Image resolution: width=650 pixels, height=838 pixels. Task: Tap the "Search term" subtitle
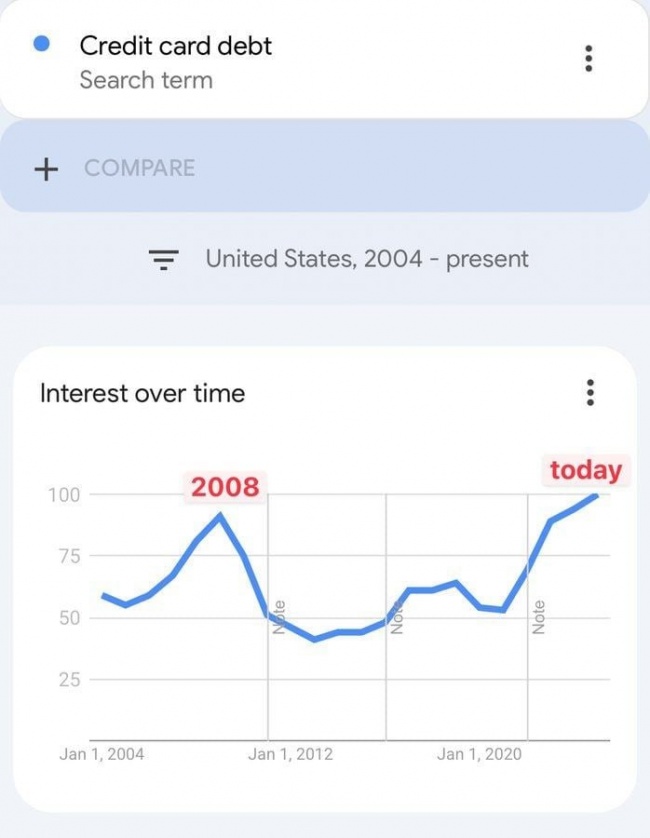146,80
